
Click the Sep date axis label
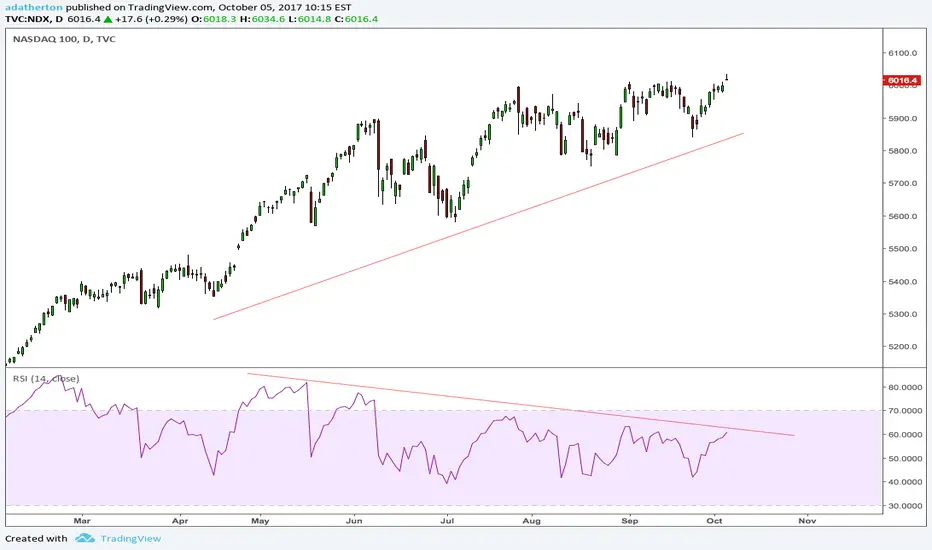(629, 520)
